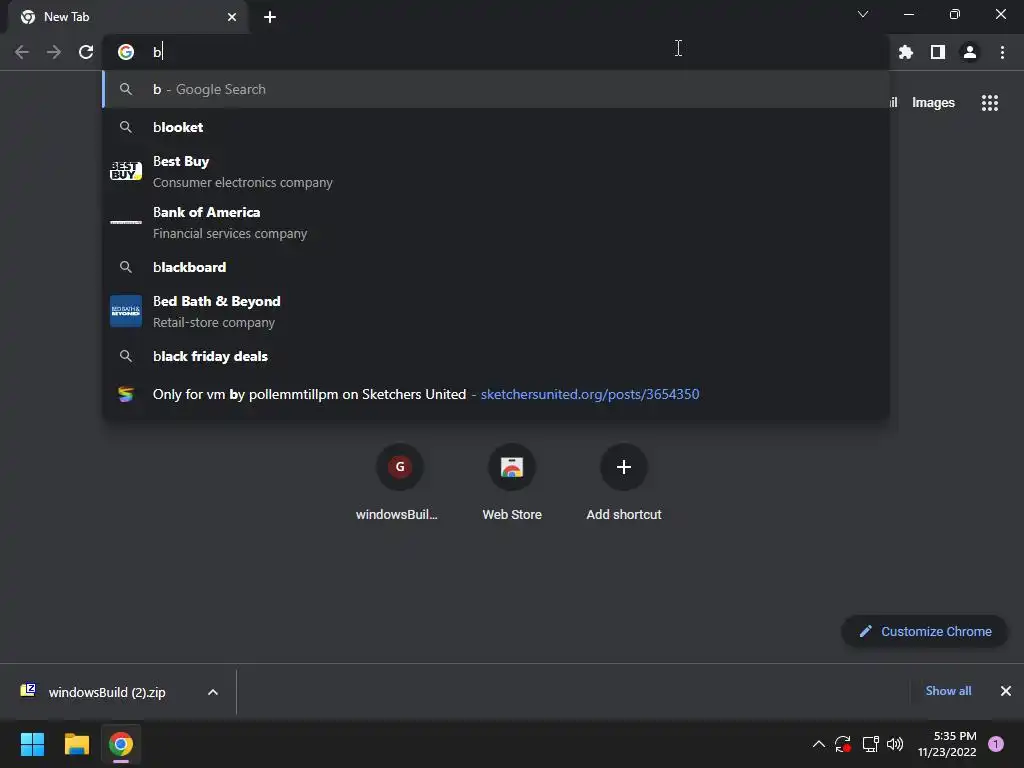The width and height of the screenshot is (1024, 768).
Task: Click the Bed Bath & Beyond logo icon
Action: point(126,311)
